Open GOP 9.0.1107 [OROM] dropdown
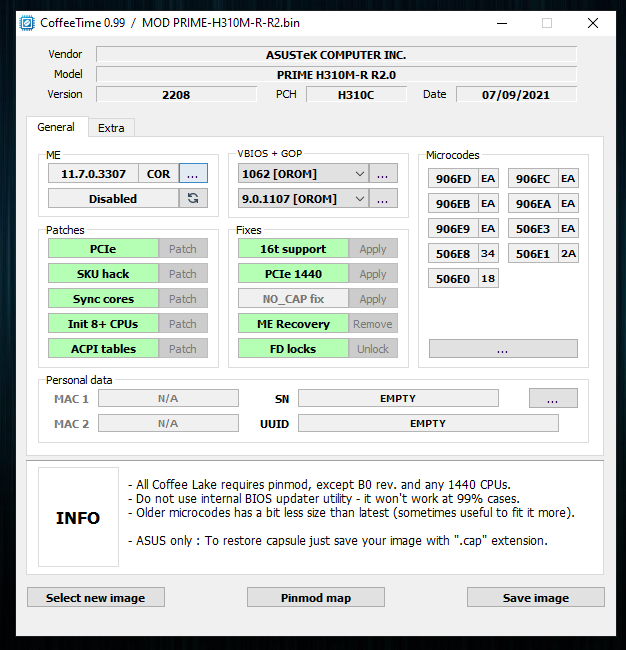The width and height of the screenshot is (626, 650). (303, 199)
